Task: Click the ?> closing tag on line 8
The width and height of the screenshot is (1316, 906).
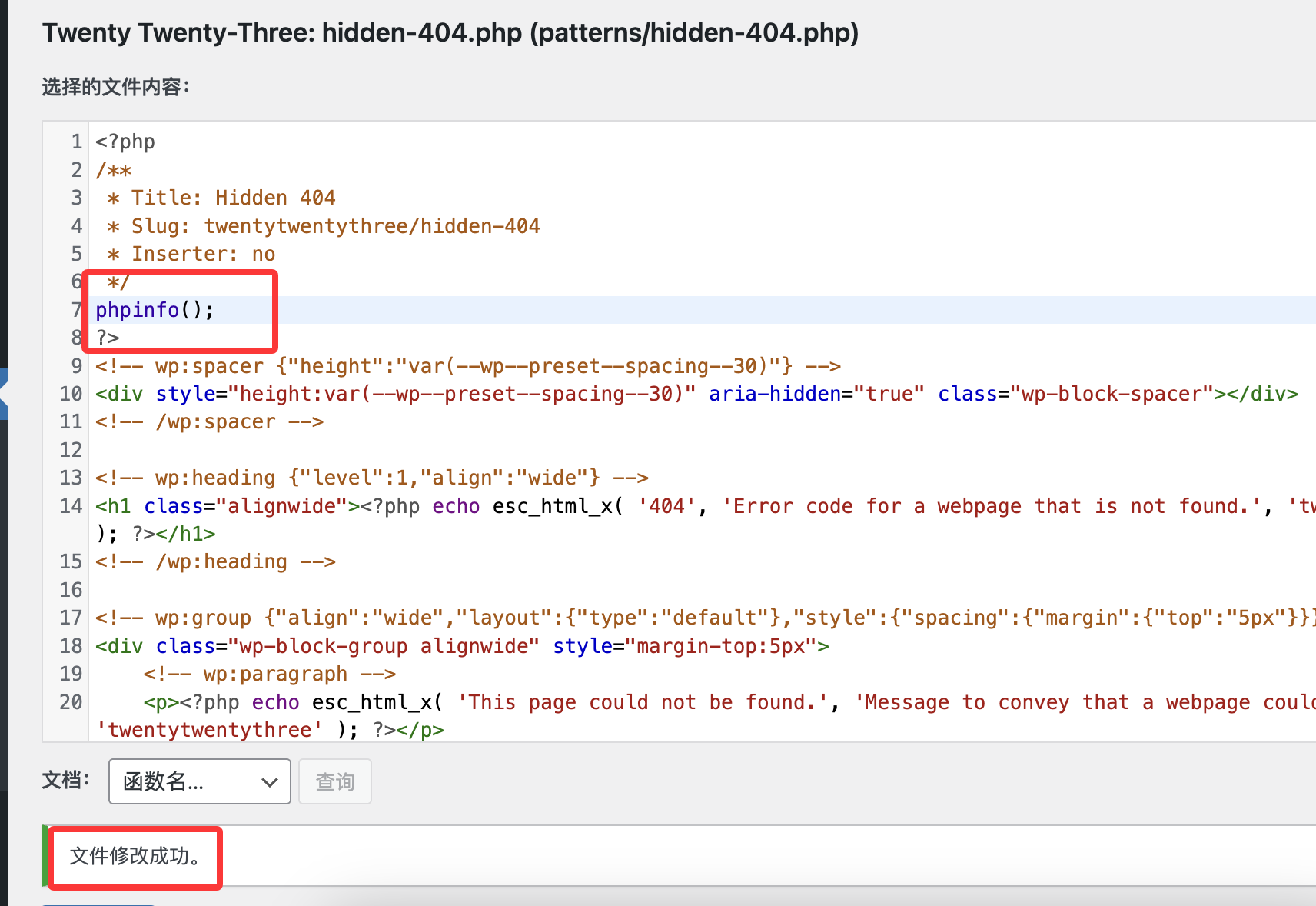Action: click(108, 338)
